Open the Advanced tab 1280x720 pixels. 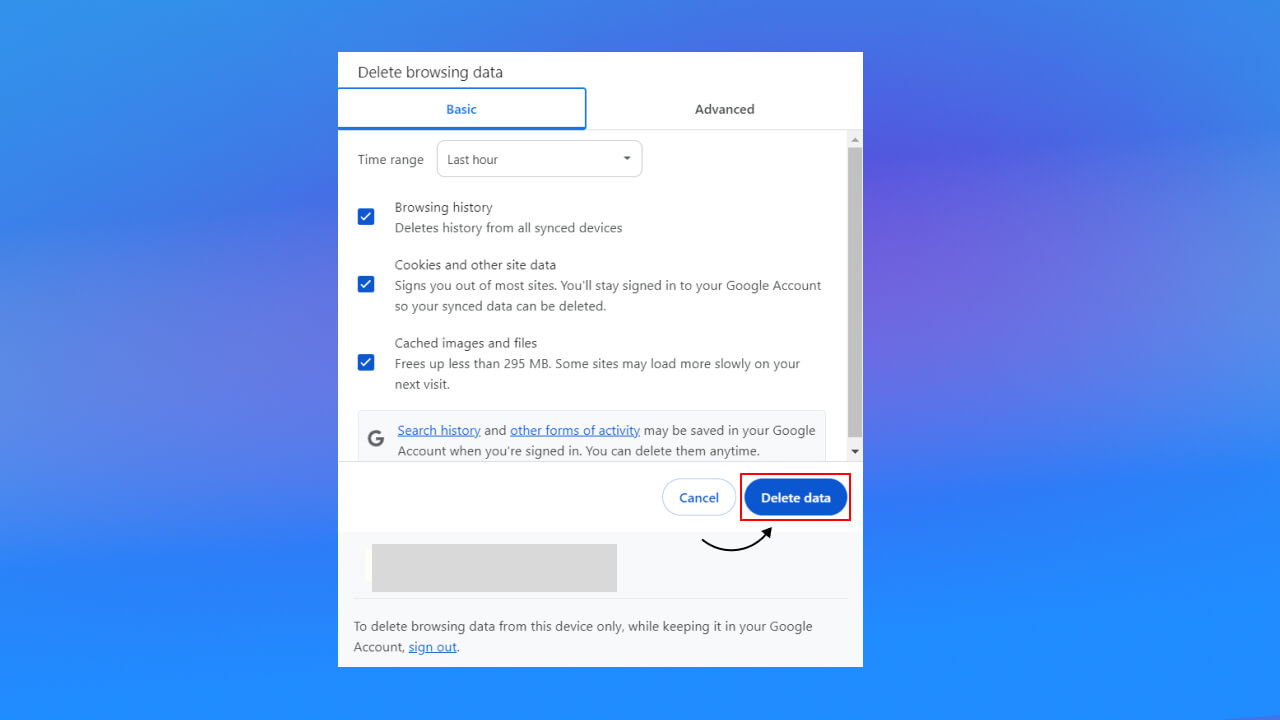click(724, 109)
